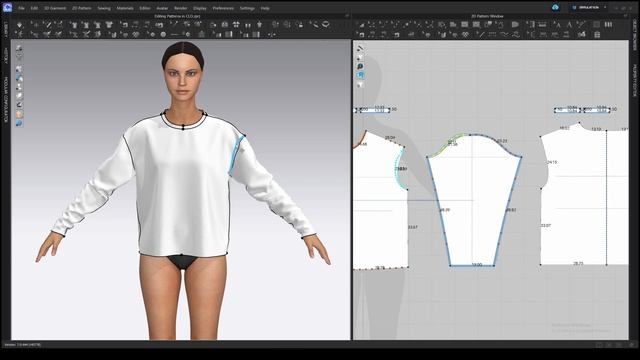
Task: Click the Edit Sewing icon in 2D toolbar
Action: (360, 35)
